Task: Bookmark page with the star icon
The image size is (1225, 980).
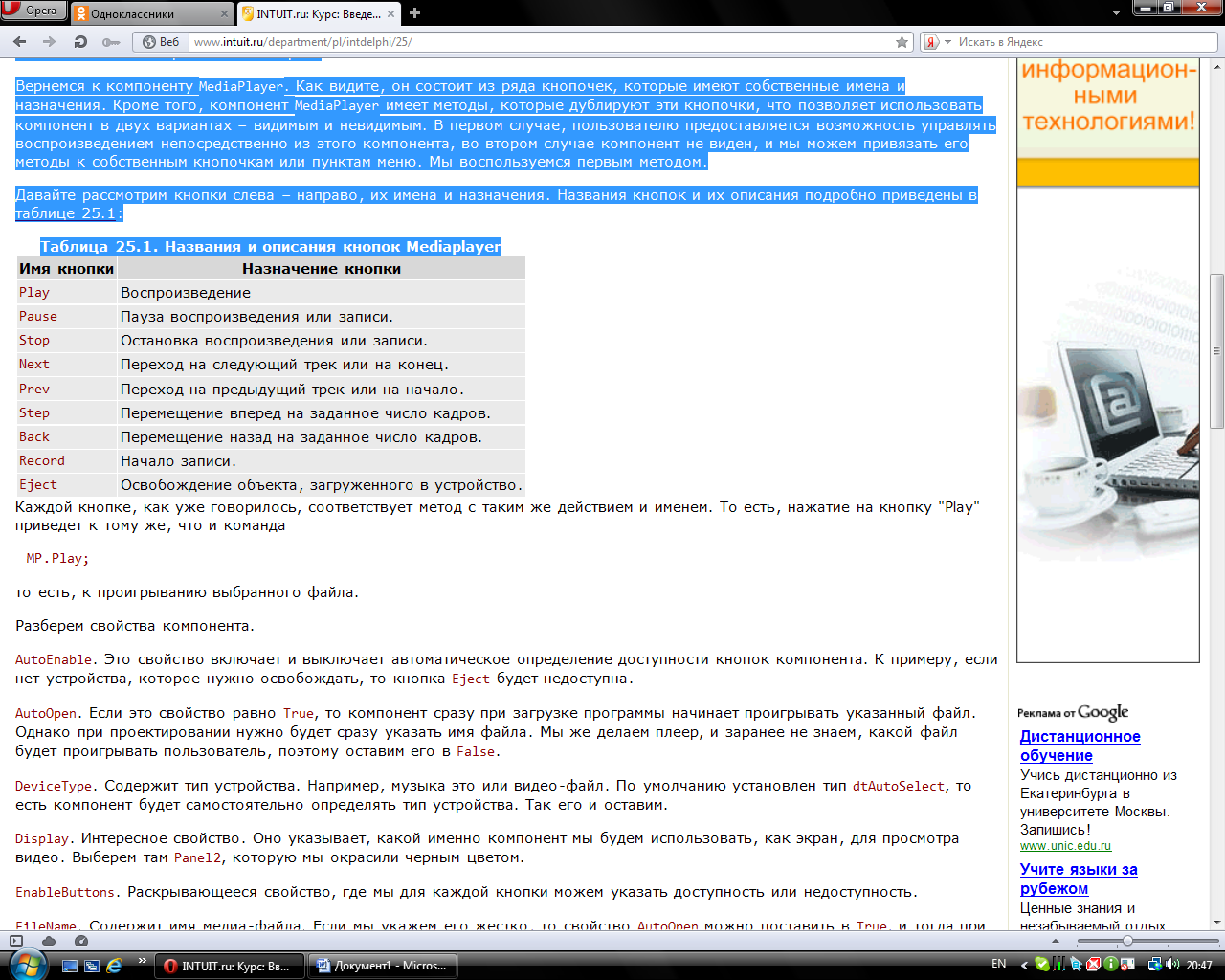Action: (x=902, y=42)
